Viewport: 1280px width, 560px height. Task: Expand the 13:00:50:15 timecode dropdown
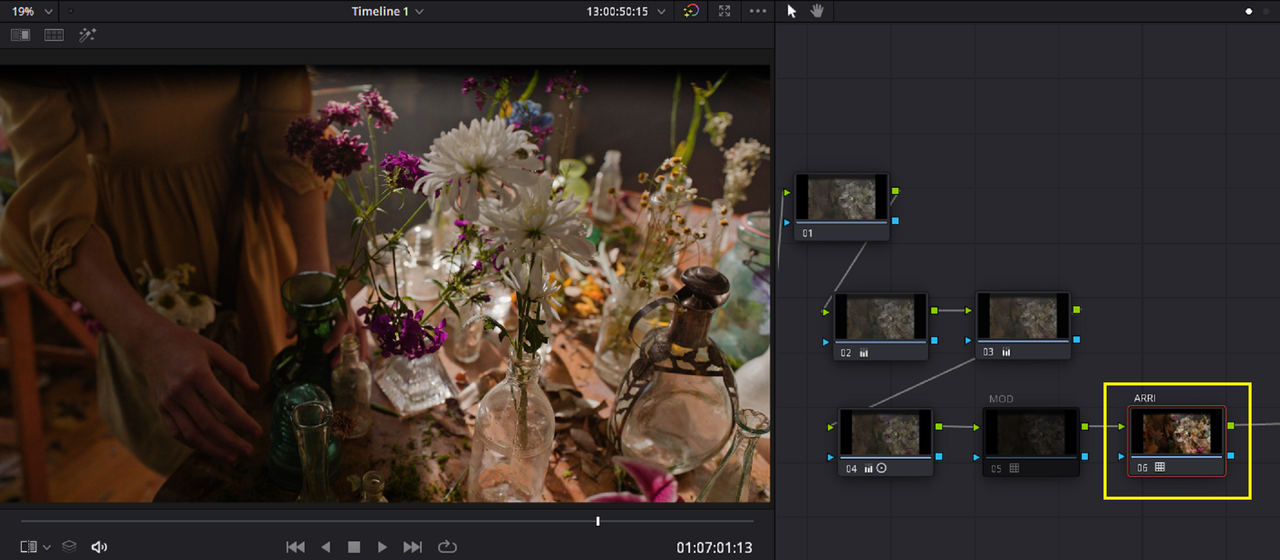625,11
